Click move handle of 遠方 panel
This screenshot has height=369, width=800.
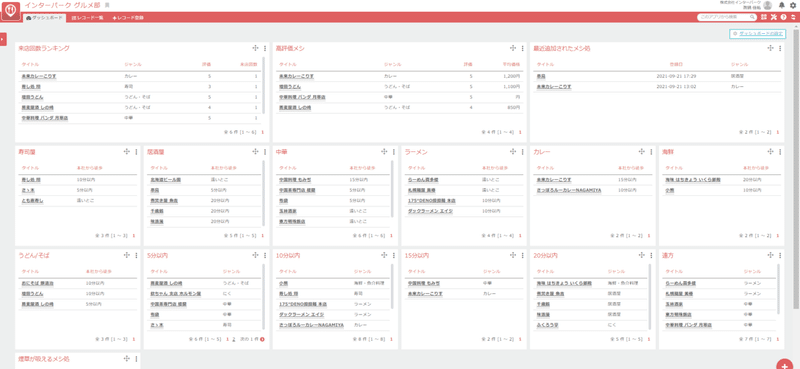point(770,255)
